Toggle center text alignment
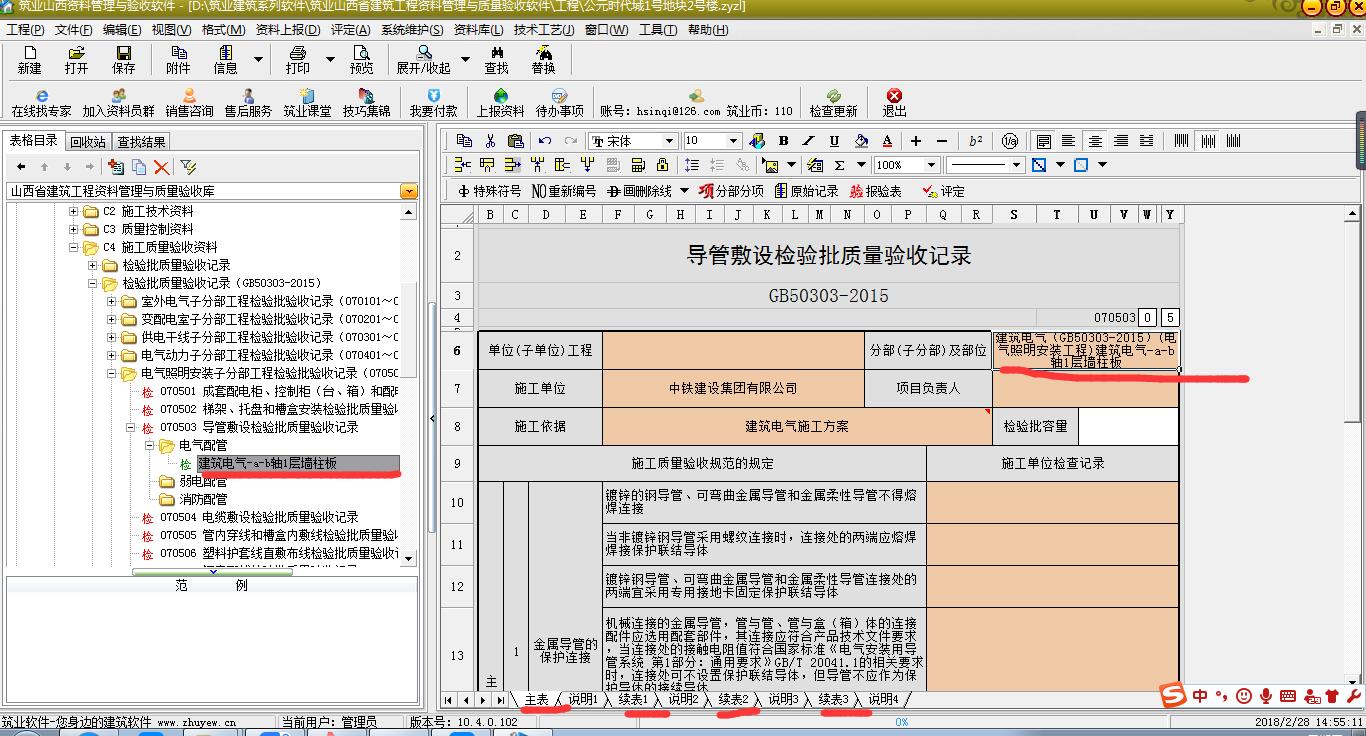Viewport: 1366px width, 736px height. (1095, 141)
